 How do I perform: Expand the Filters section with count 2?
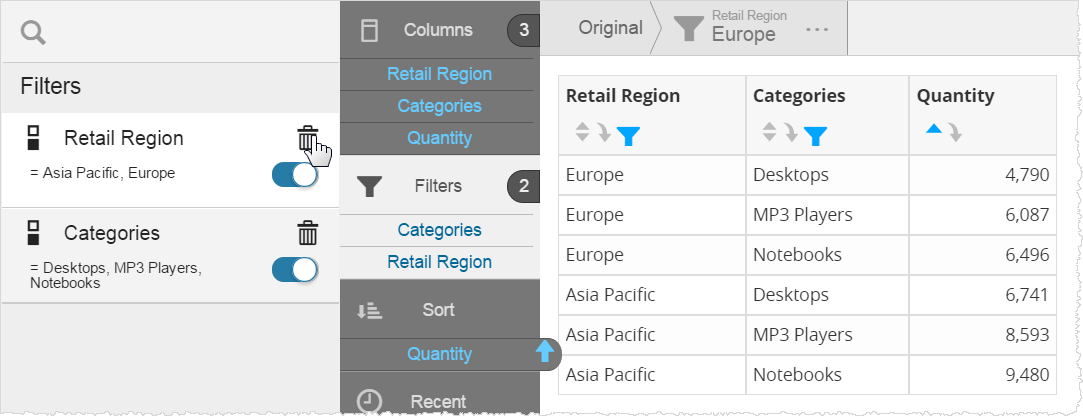438,186
